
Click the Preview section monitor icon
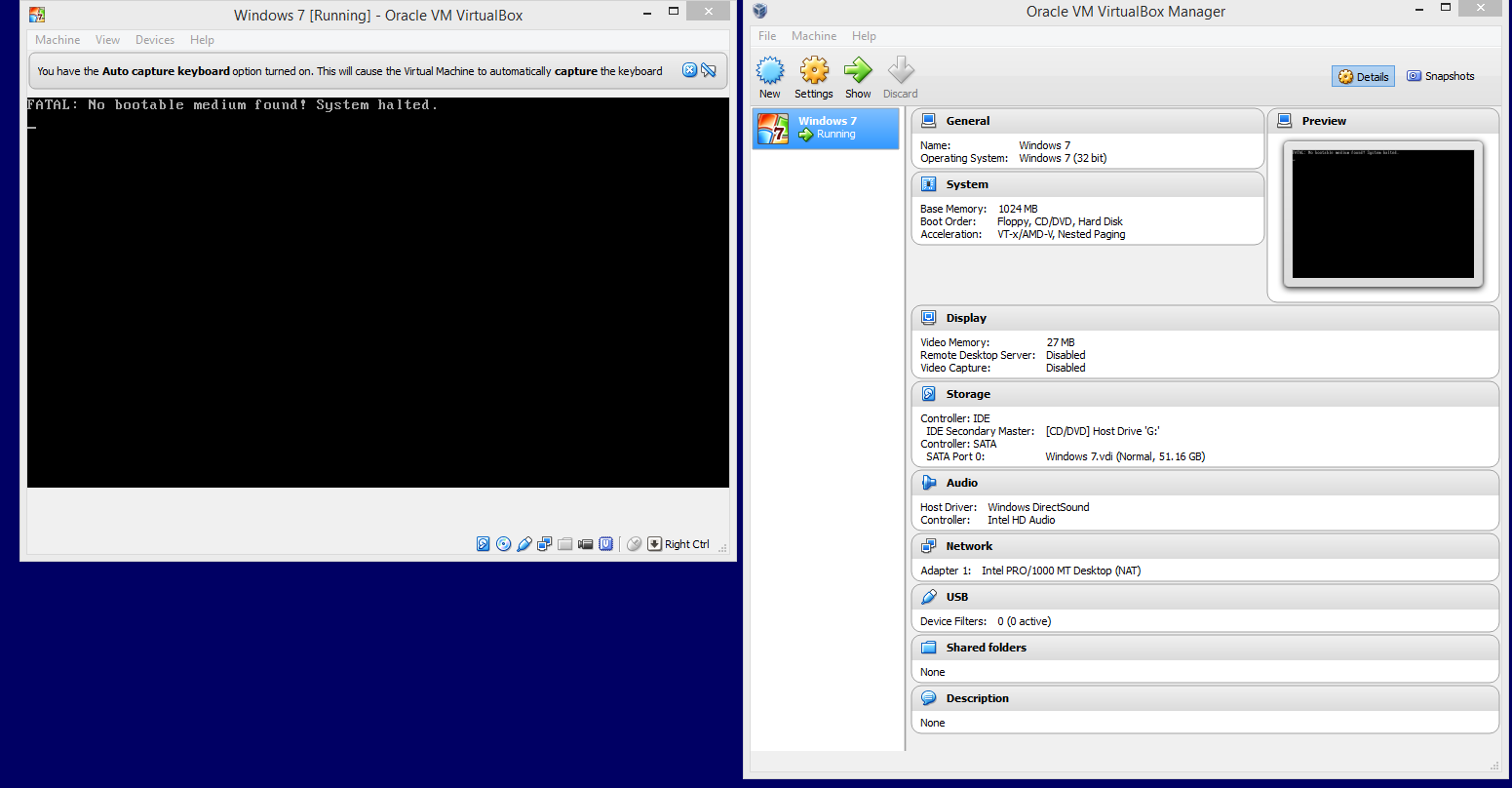click(x=1285, y=121)
